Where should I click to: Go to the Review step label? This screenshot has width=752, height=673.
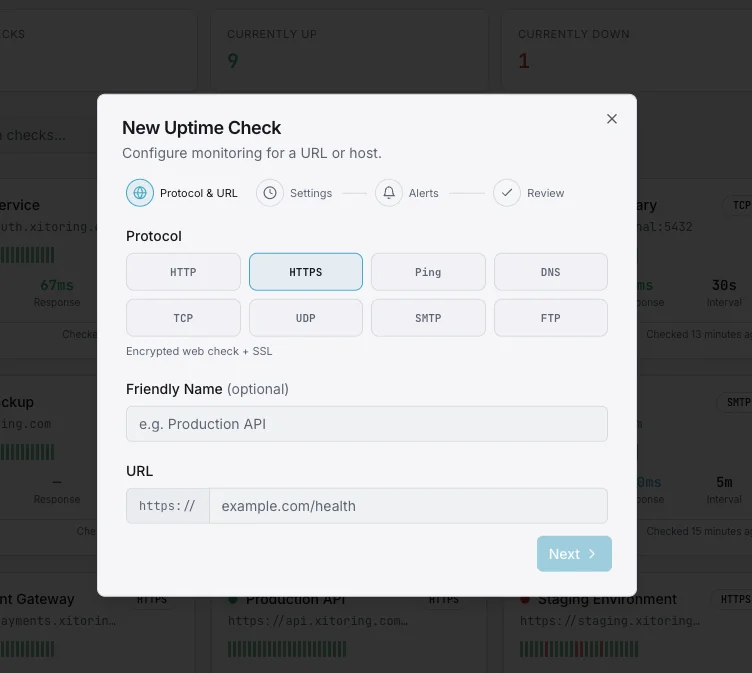click(x=545, y=193)
